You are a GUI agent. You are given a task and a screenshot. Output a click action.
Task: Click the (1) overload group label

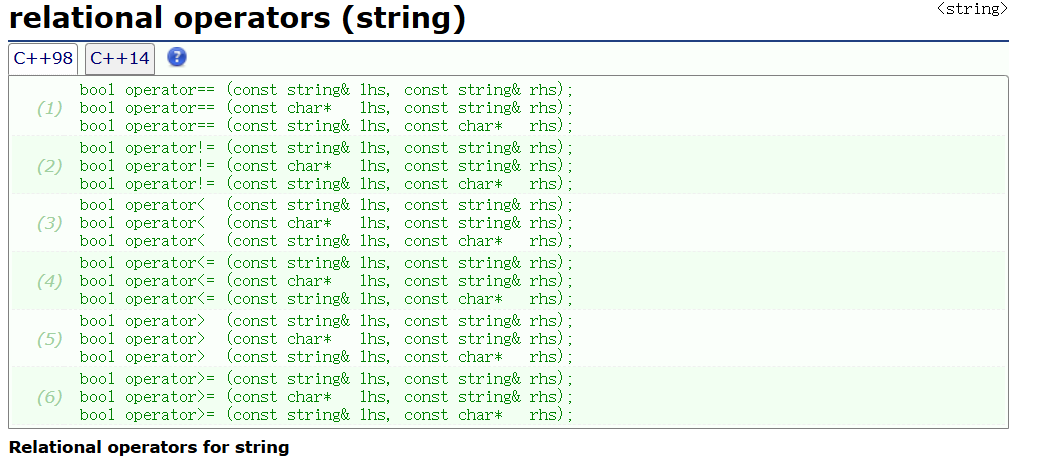click(50, 108)
